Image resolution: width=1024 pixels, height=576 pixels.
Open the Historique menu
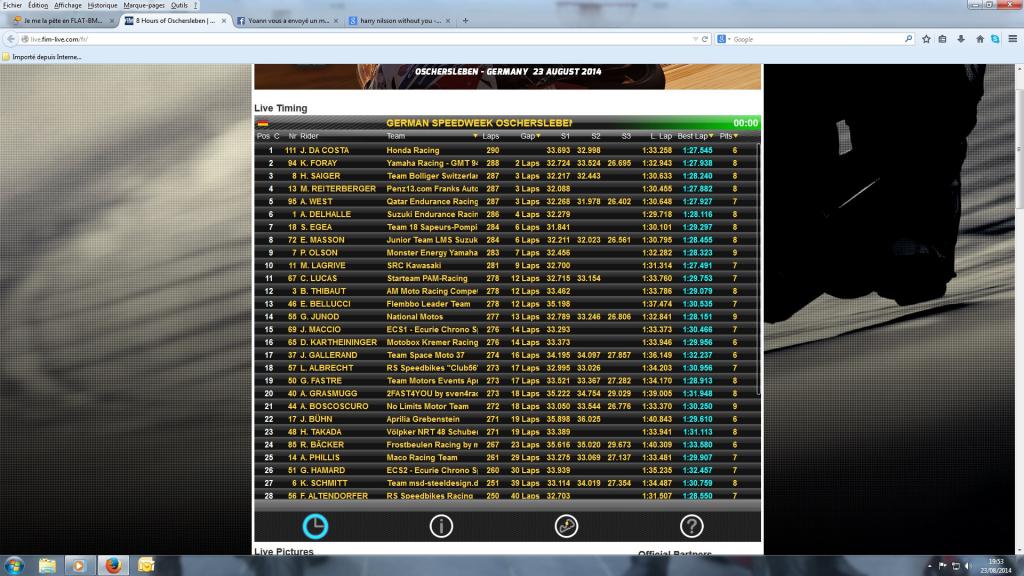click(x=103, y=5)
